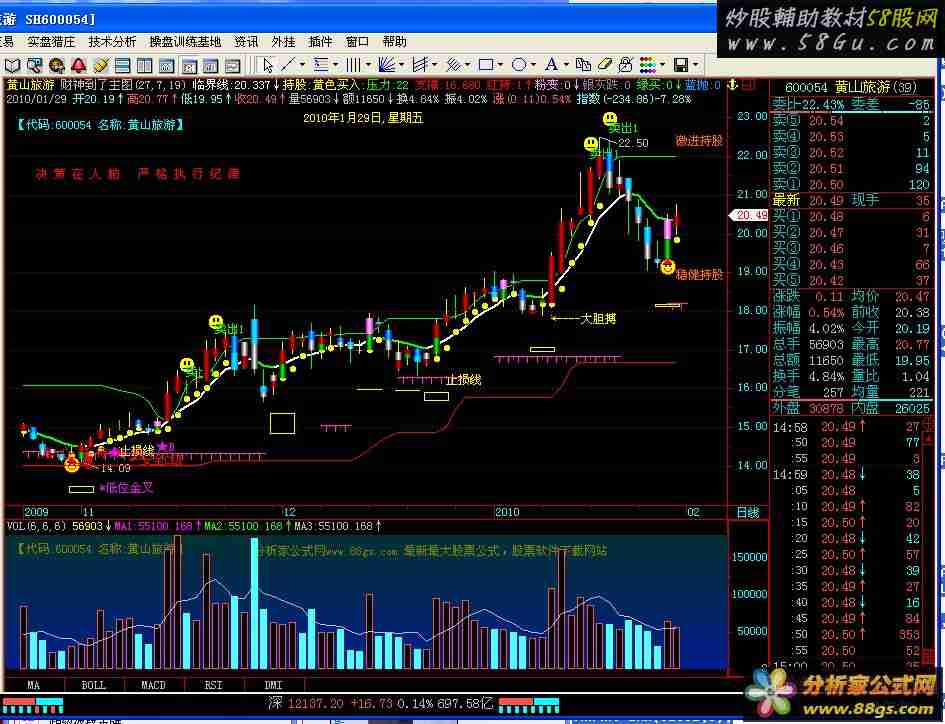Click the 日线 period label
The height and width of the screenshot is (724, 945).
coord(748,512)
